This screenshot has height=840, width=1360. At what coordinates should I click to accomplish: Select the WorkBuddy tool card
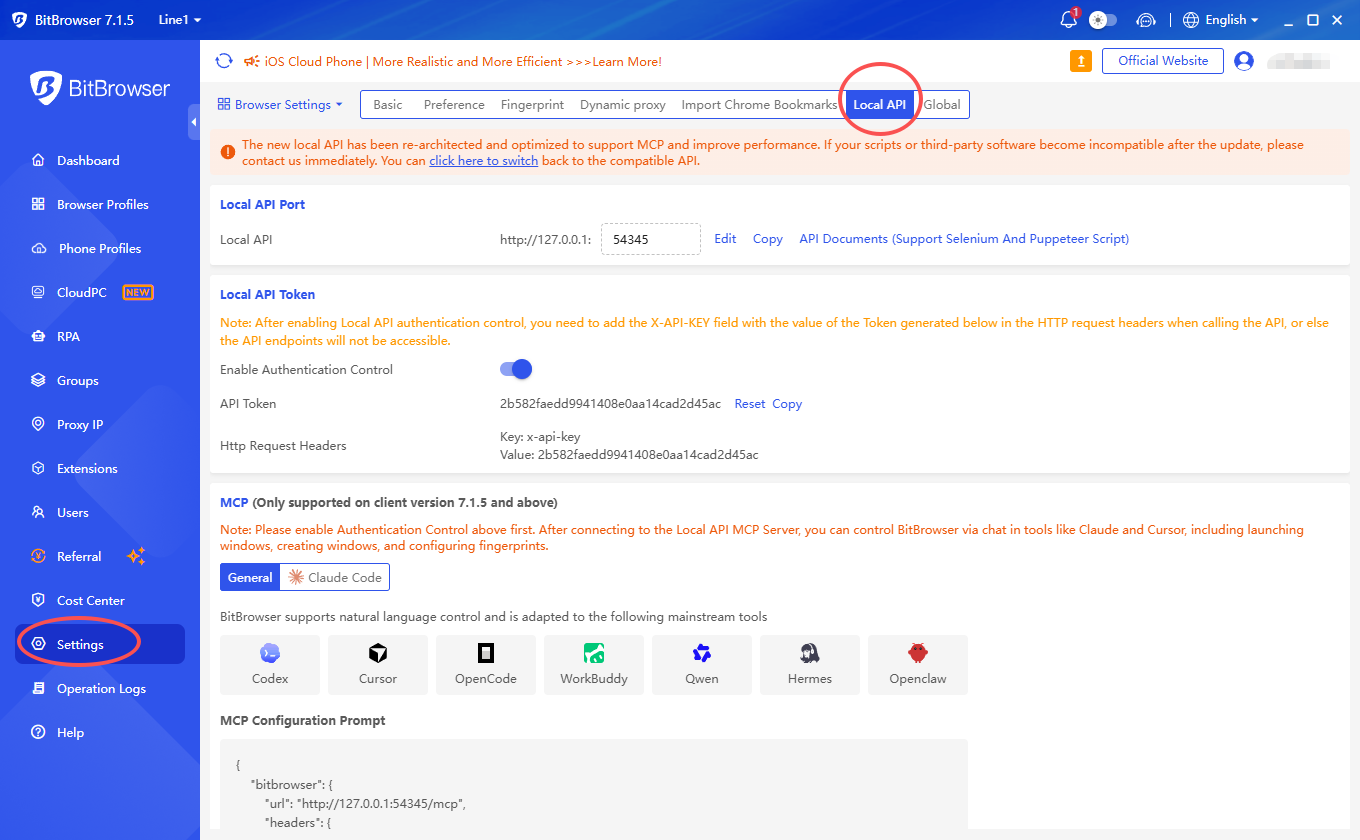594,665
